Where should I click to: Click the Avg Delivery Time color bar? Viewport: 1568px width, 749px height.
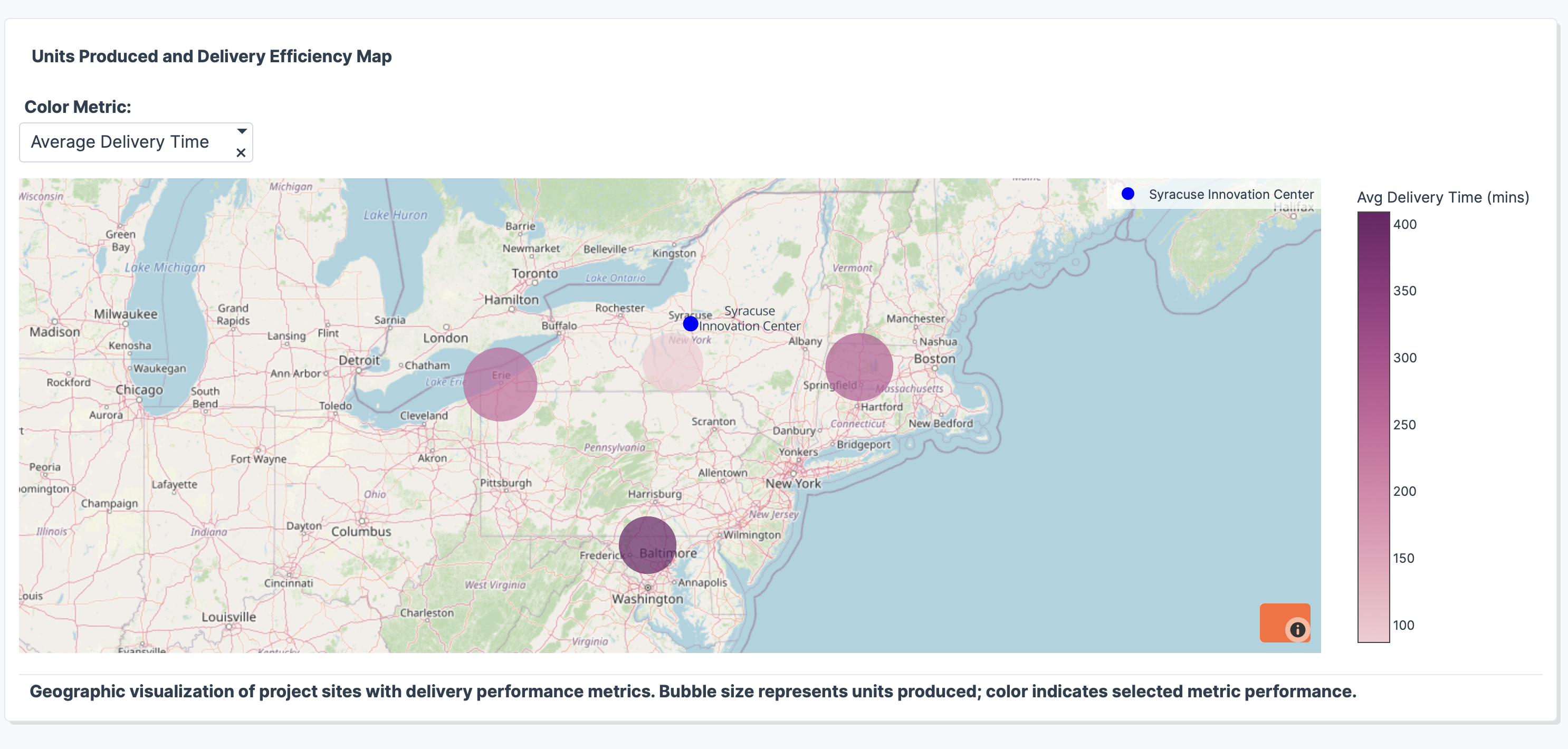1373,426
